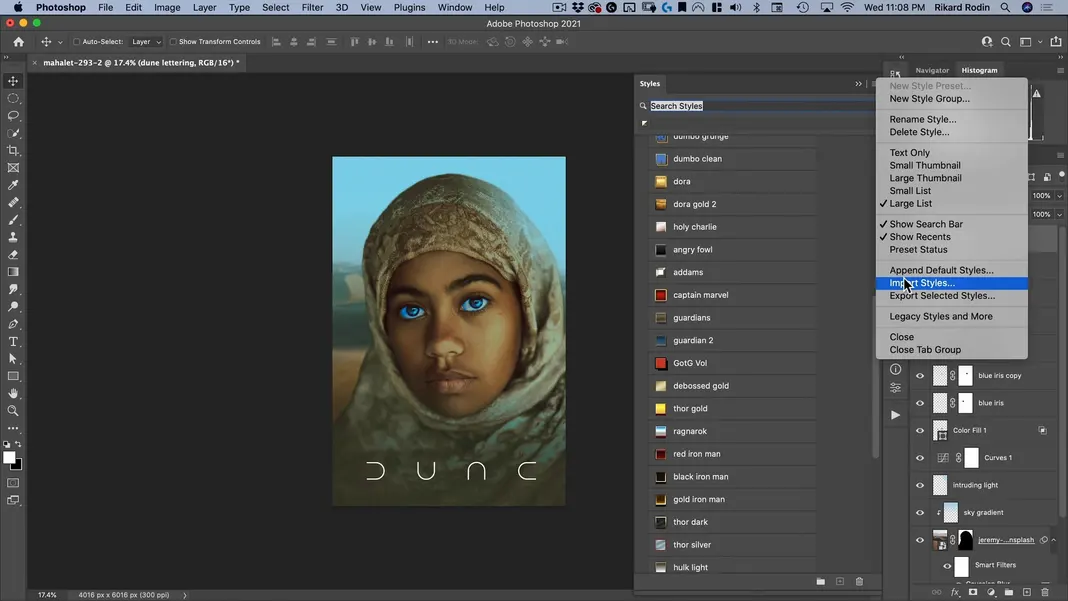Screen dimensions: 1068x601
Task: Hide the Curves 1 layer
Action: pos(920,458)
